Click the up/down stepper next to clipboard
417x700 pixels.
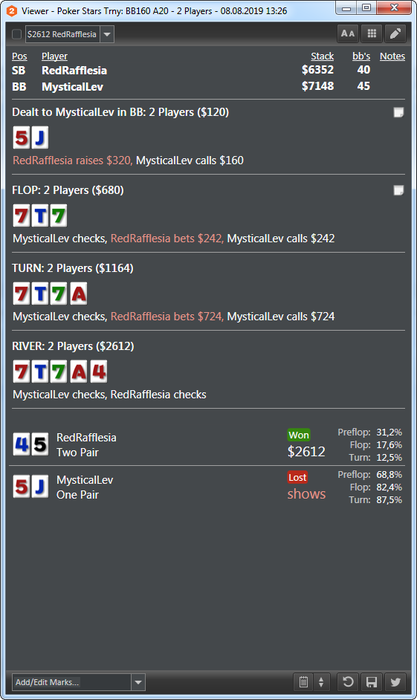[321, 682]
